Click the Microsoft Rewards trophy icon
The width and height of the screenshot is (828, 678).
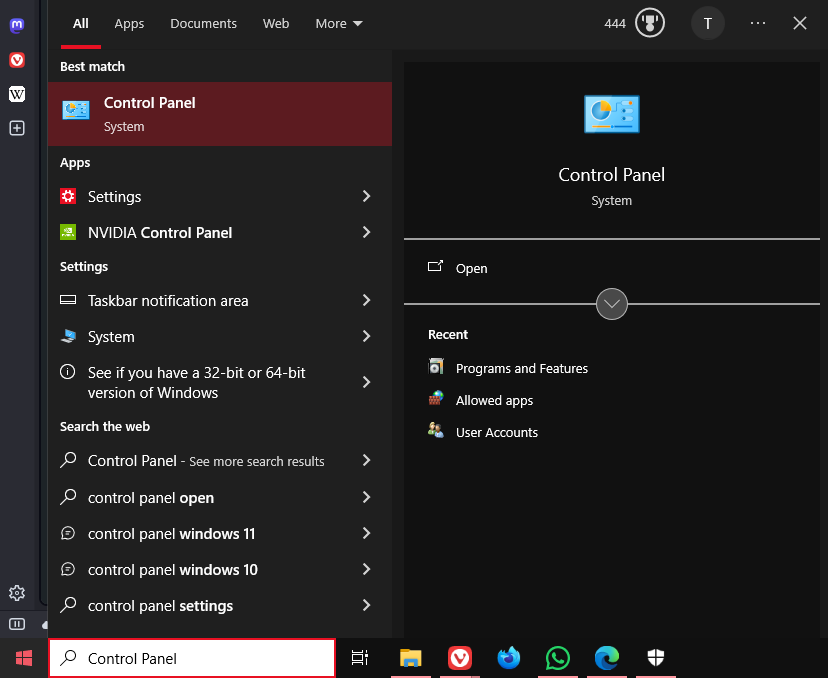pos(649,22)
